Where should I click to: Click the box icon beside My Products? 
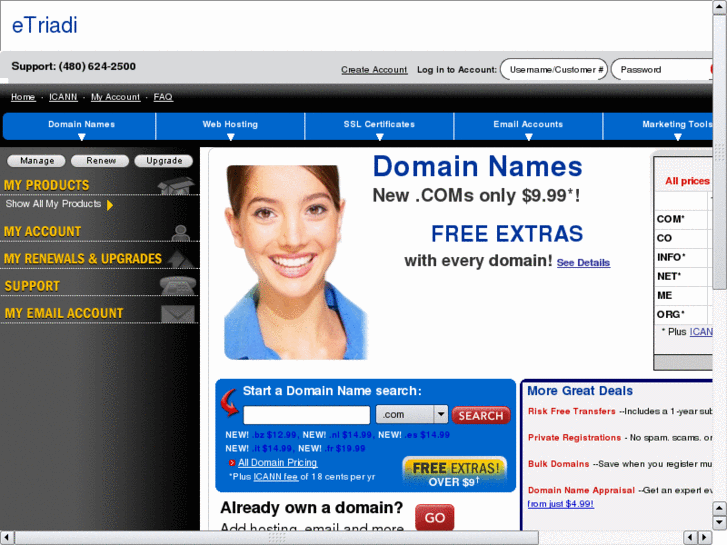click(176, 186)
